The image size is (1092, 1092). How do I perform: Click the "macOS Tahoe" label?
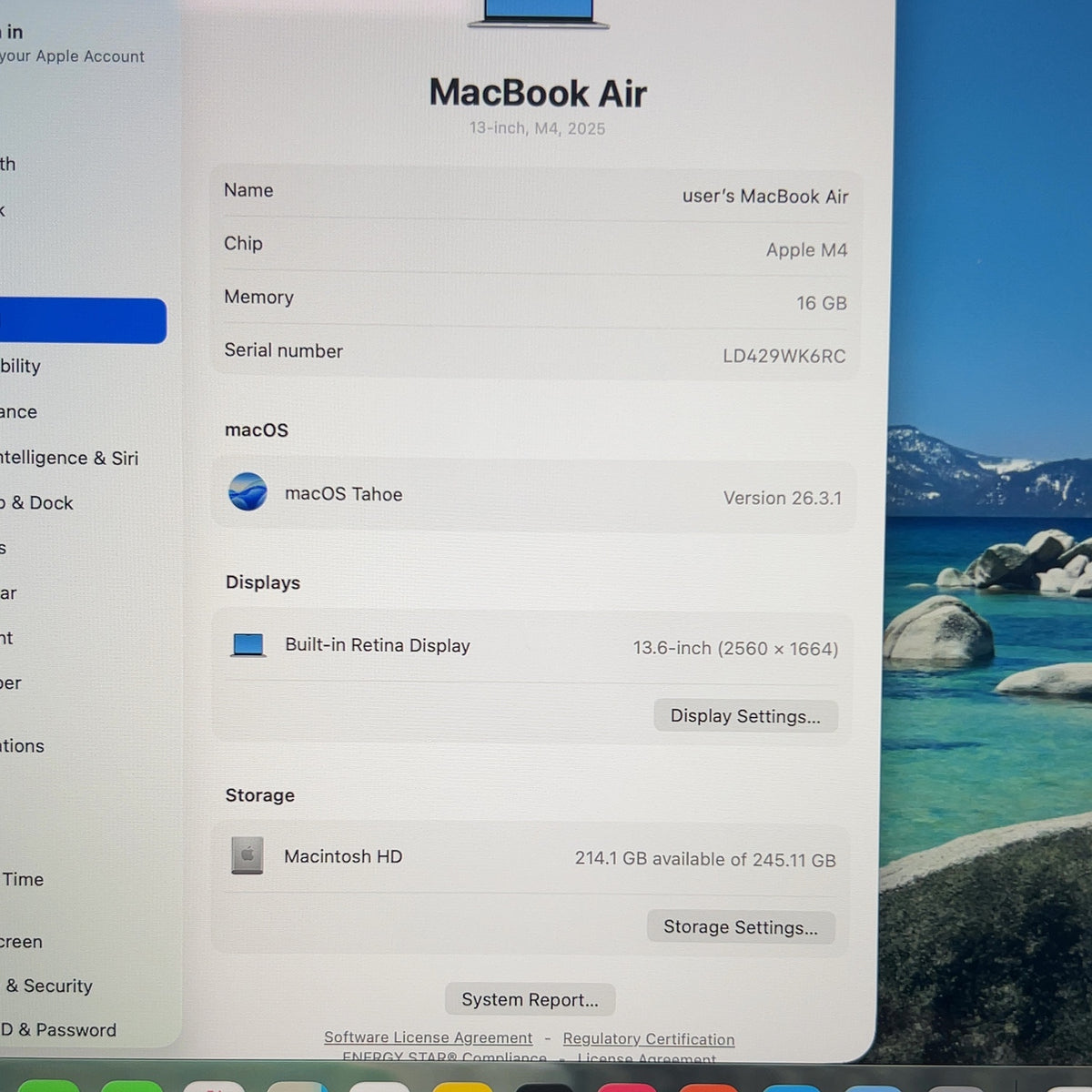pos(344,494)
